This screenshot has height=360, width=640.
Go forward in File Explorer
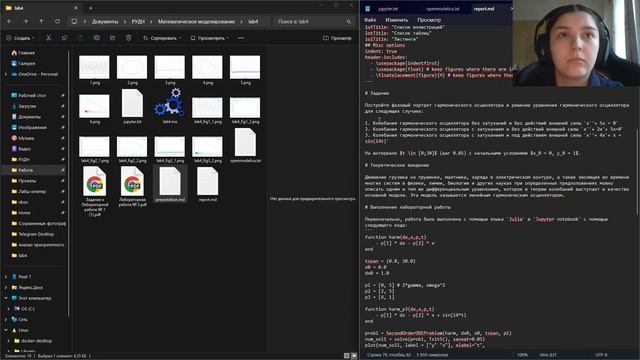pyautogui.click(x=25, y=21)
